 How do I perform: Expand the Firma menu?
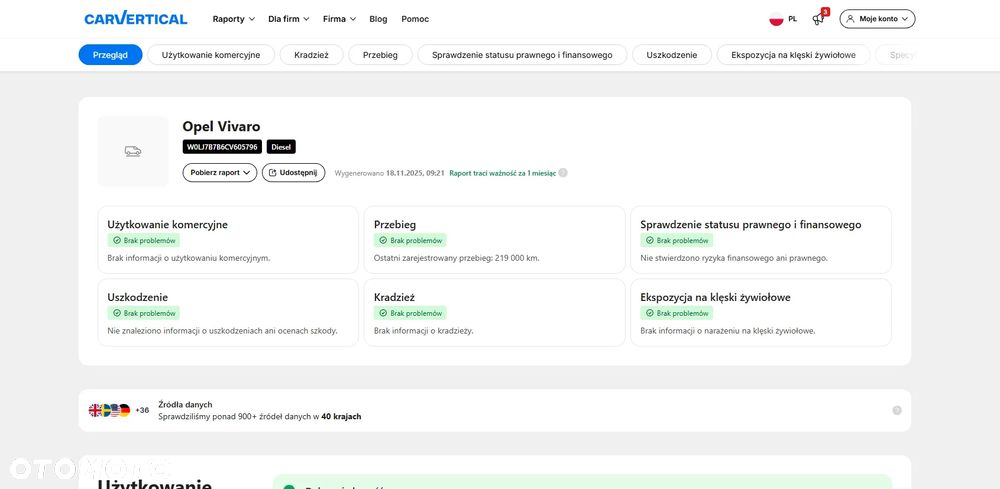(x=339, y=19)
